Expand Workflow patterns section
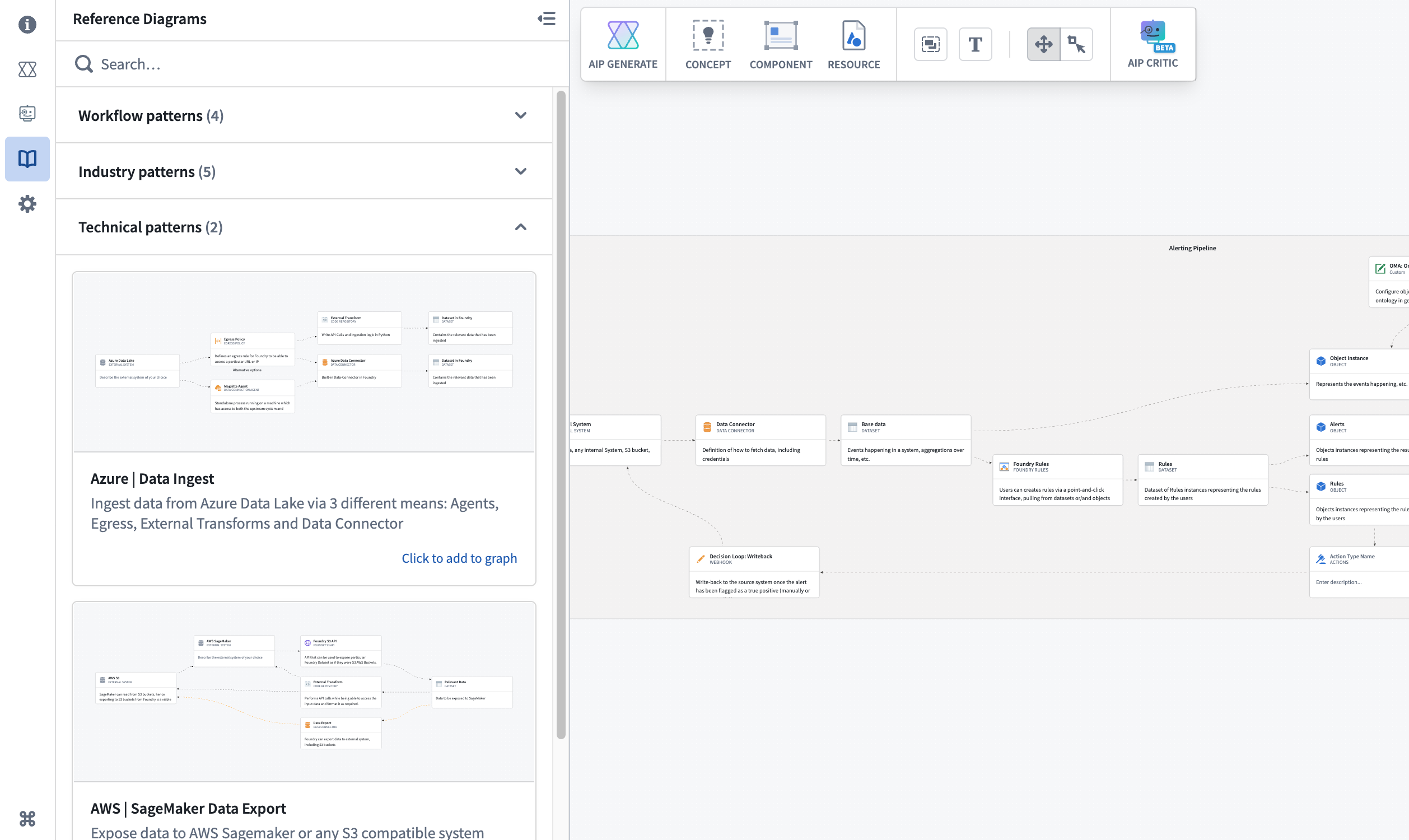The width and height of the screenshot is (1409, 840). click(x=304, y=115)
